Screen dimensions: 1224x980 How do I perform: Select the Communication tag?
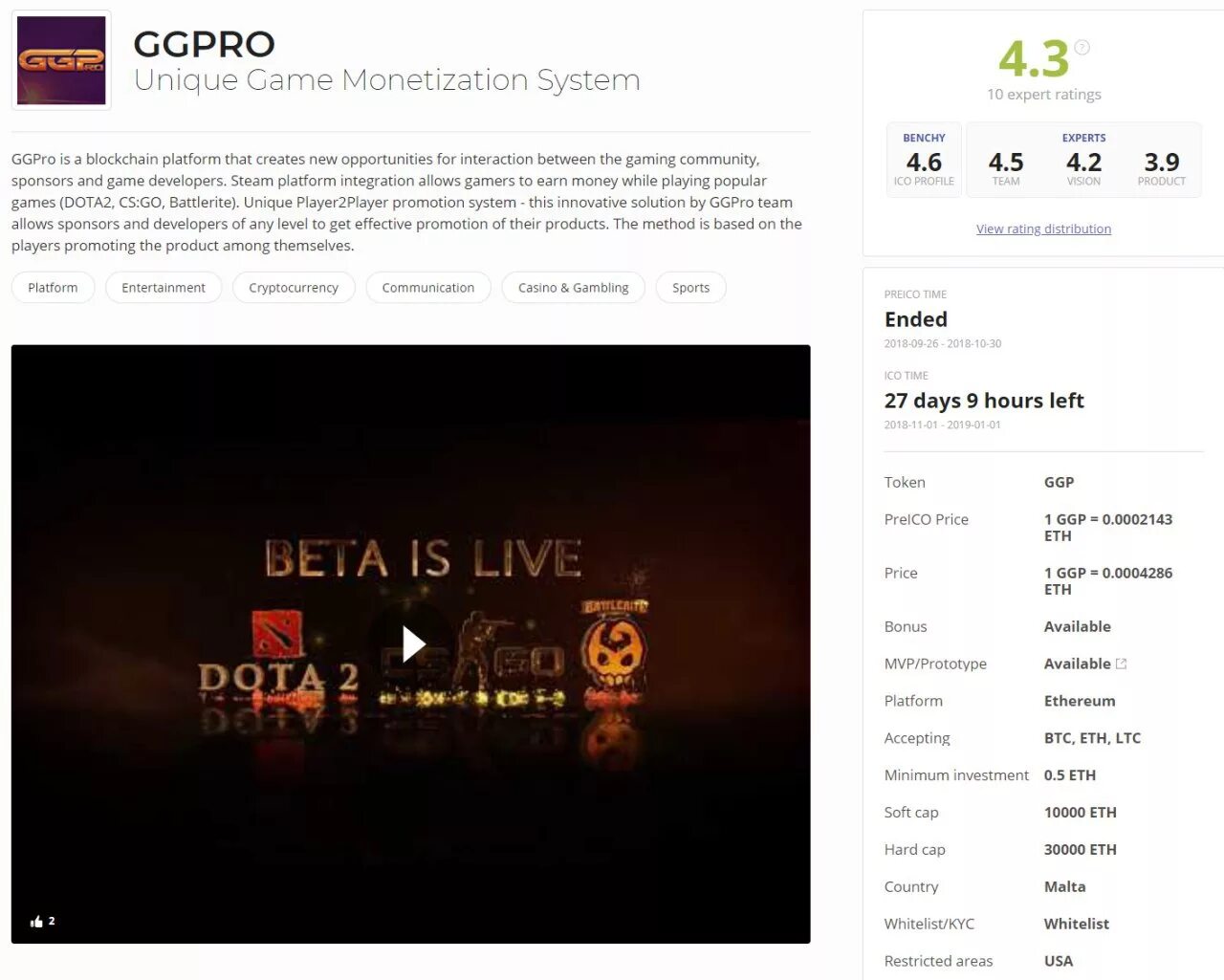(428, 288)
